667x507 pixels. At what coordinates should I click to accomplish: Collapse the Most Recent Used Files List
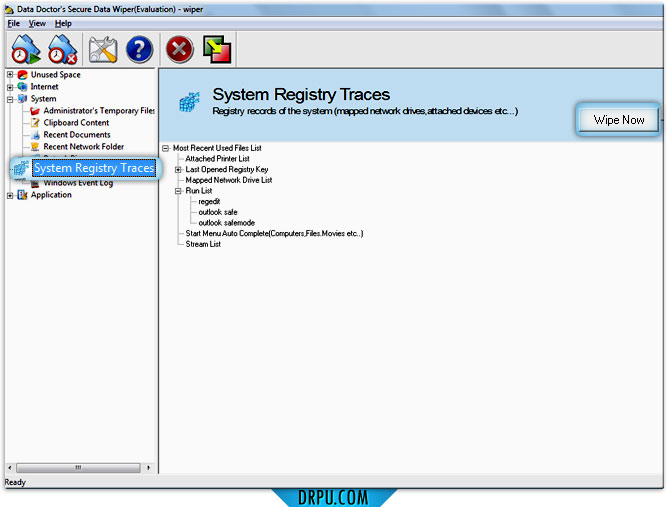166,148
